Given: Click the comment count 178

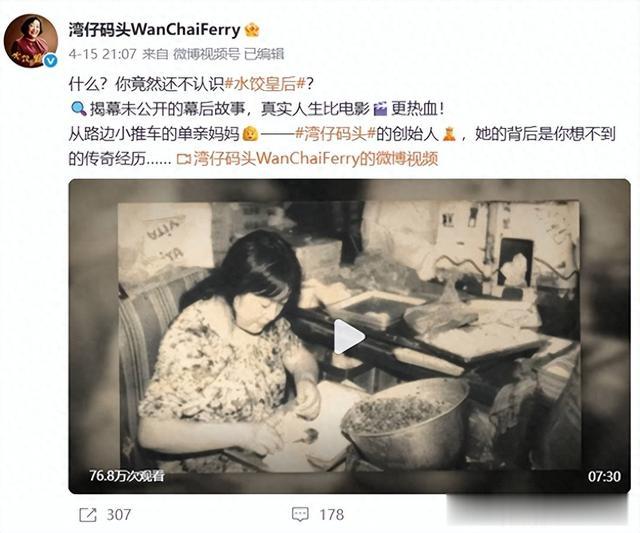Looking at the screenshot, I should tap(331, 515).
